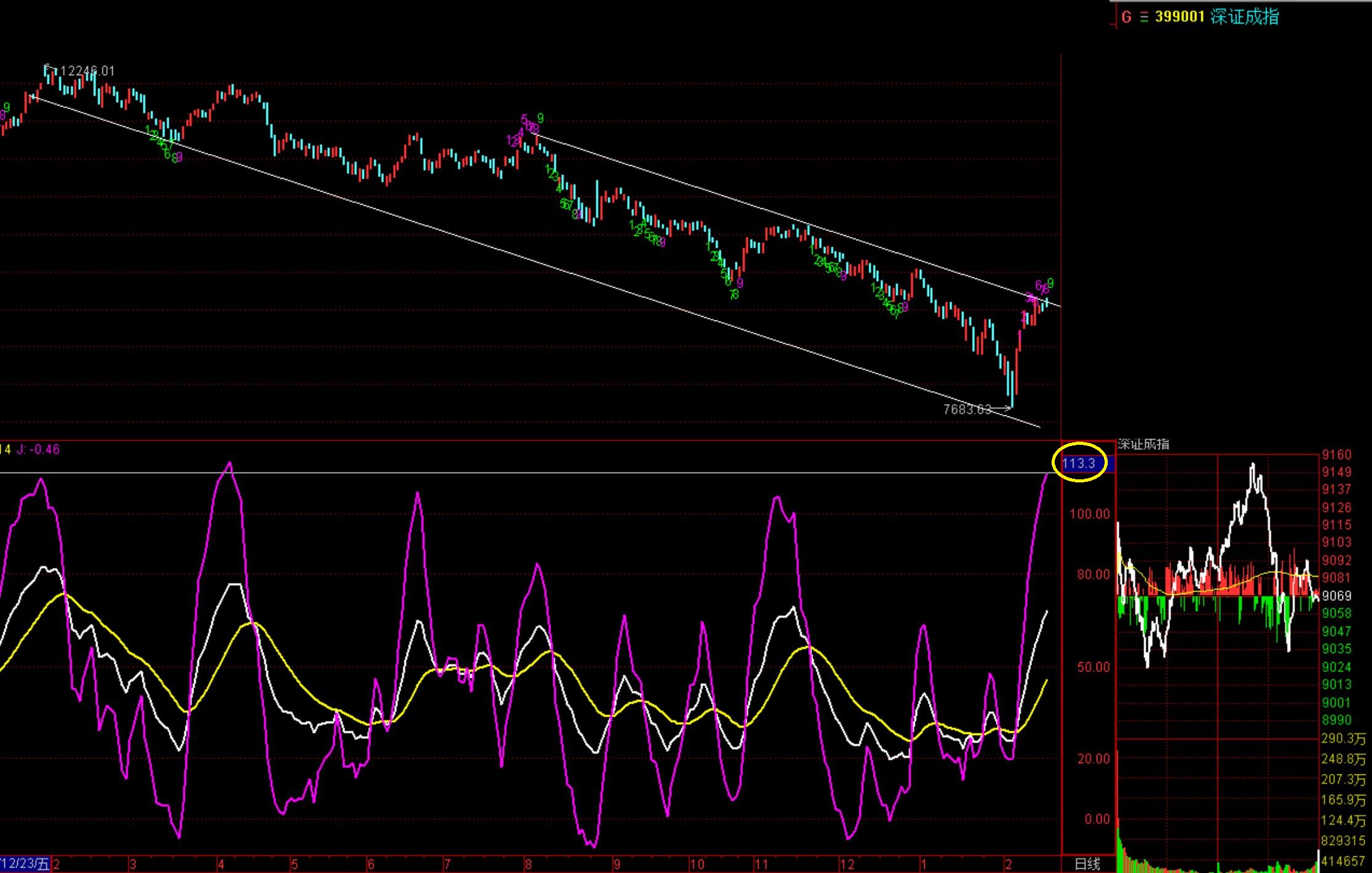The image size is (1372, 873).
Task: Click the green 9013 price label
Action: pyautogui.click(x=1336, y=684)
